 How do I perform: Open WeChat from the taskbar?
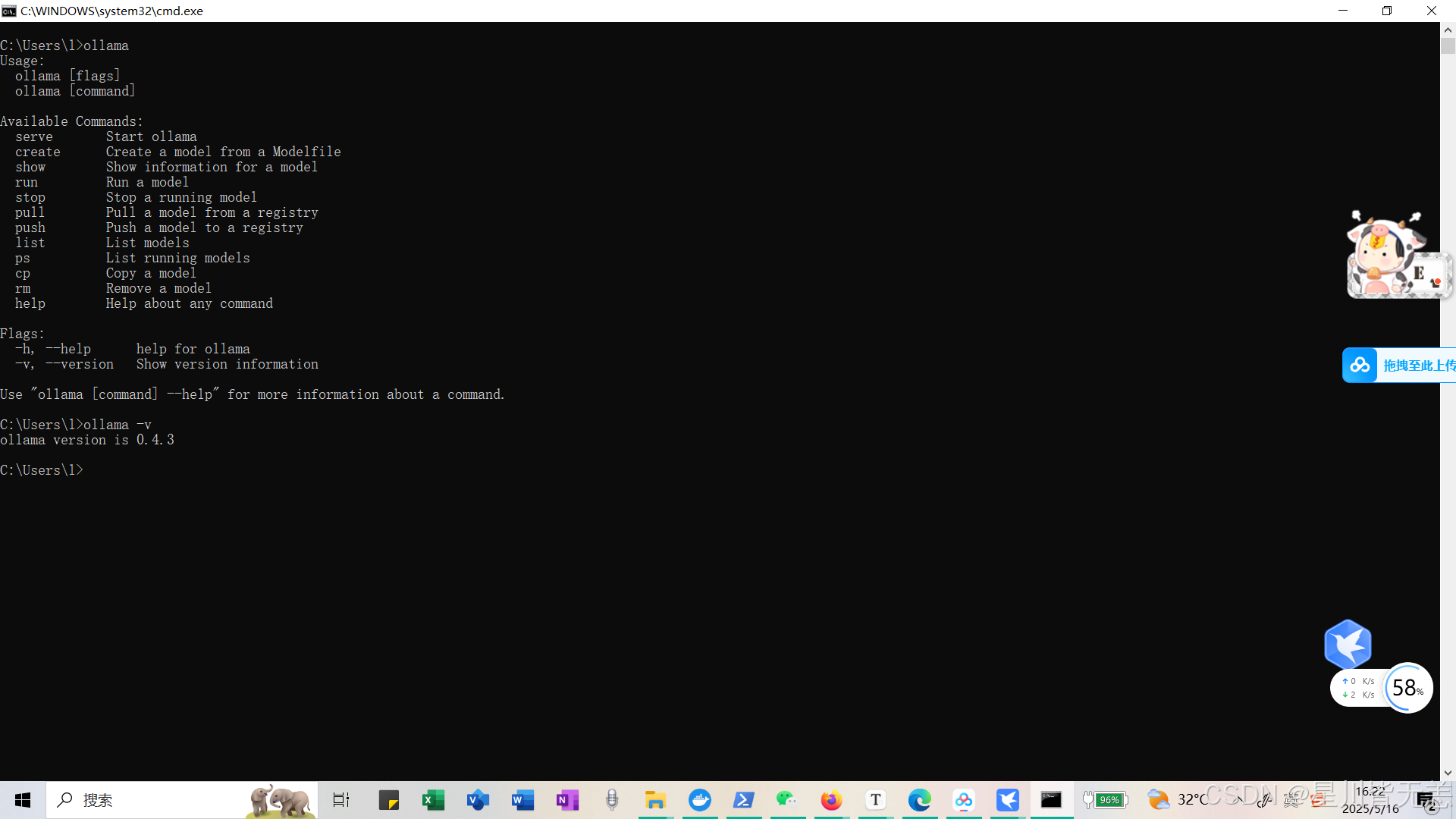coord(786,800)
